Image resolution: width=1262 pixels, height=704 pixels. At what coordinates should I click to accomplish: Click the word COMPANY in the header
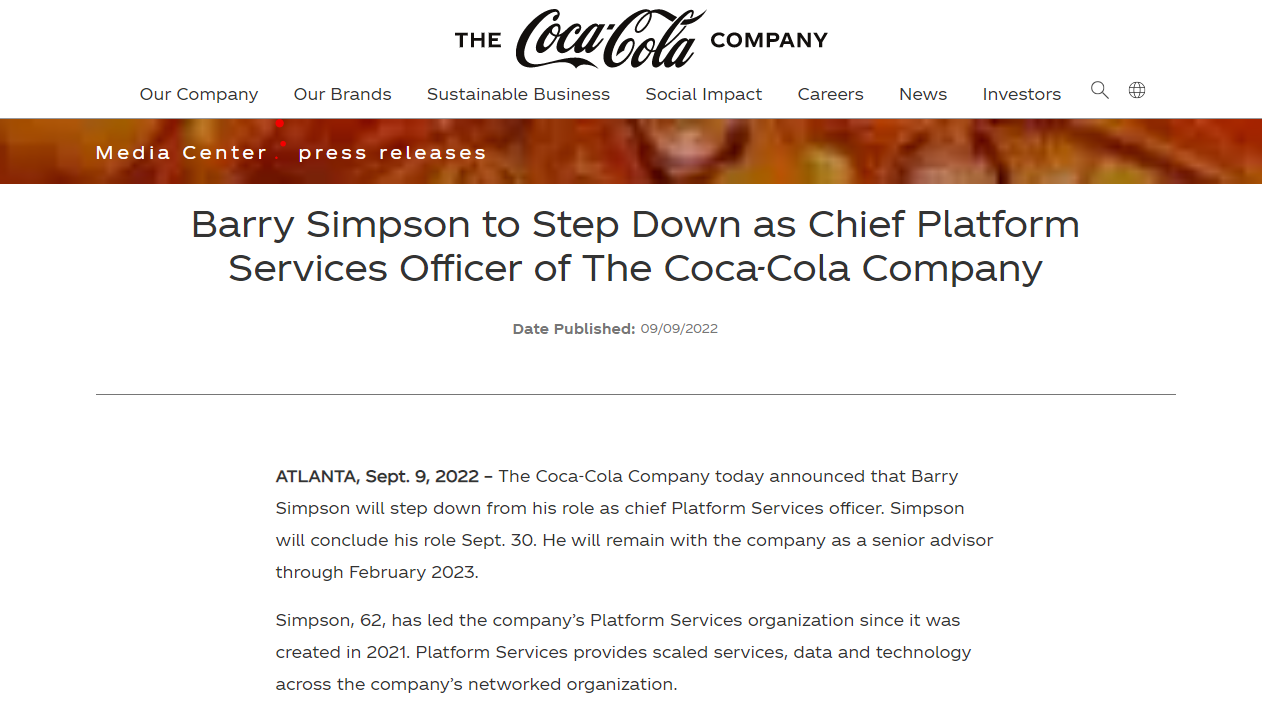click(768, 40)
